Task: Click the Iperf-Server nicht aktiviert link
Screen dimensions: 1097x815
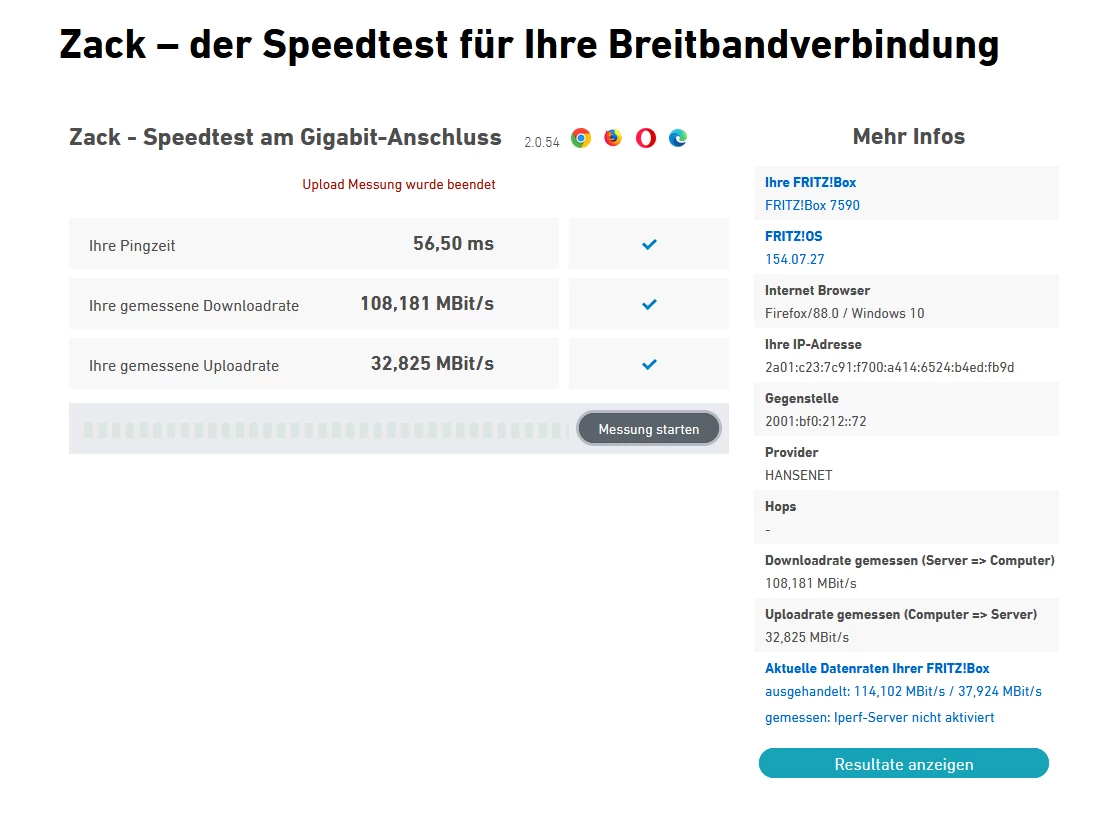Action: pos(879,717)
